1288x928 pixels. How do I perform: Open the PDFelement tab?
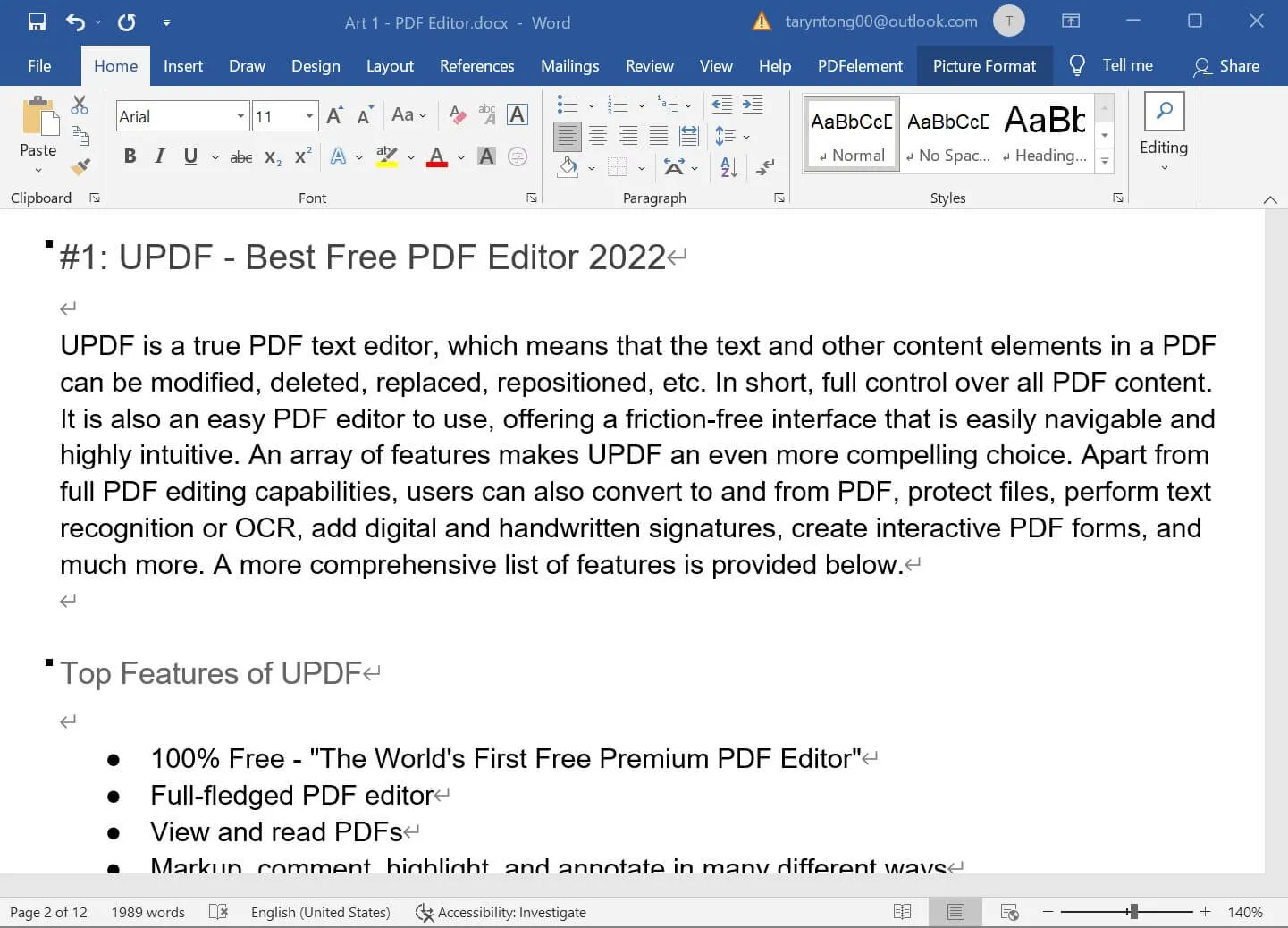(860, 66)
